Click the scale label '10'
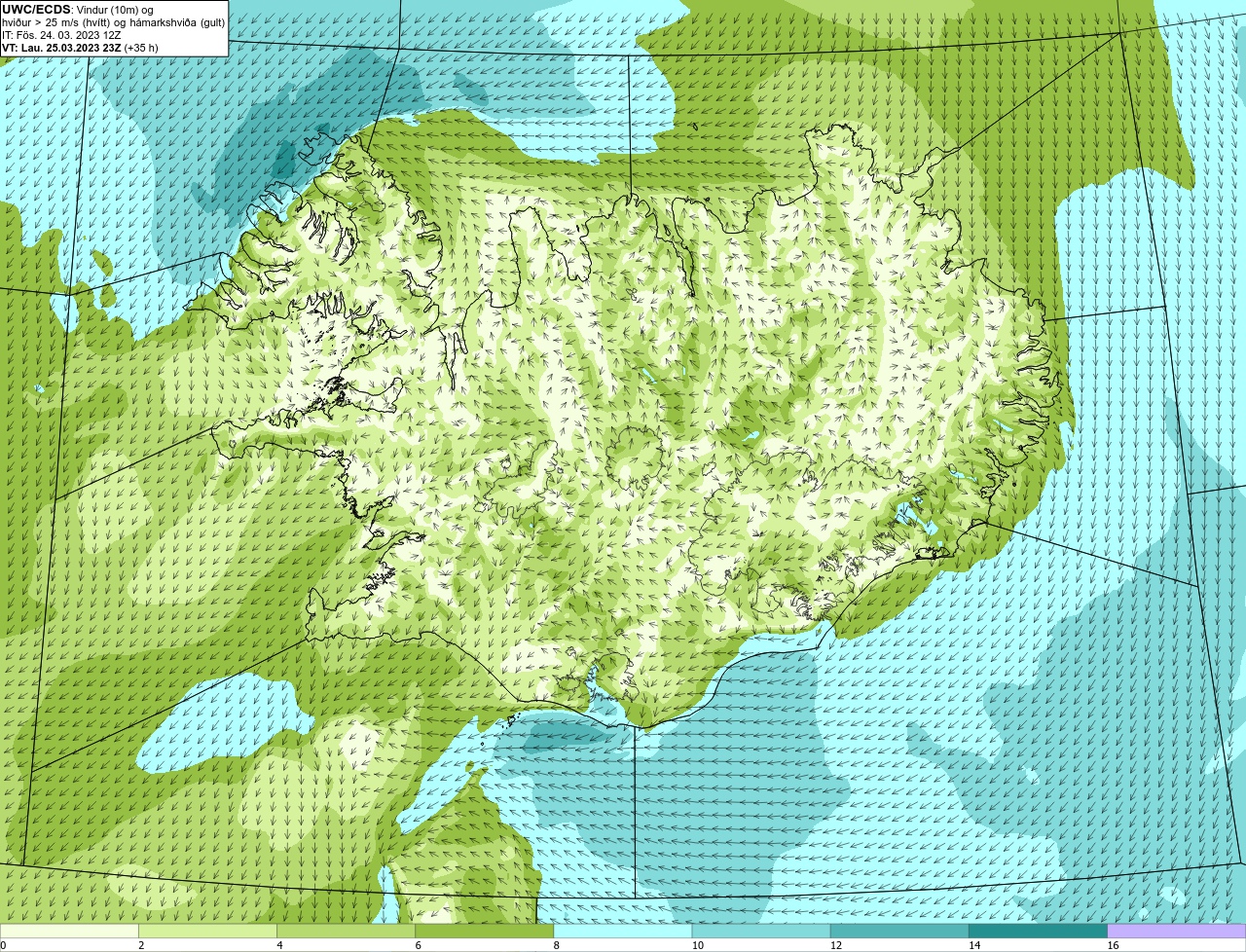The height and width of the screenshot is (952, 1246). coord(697,945)
